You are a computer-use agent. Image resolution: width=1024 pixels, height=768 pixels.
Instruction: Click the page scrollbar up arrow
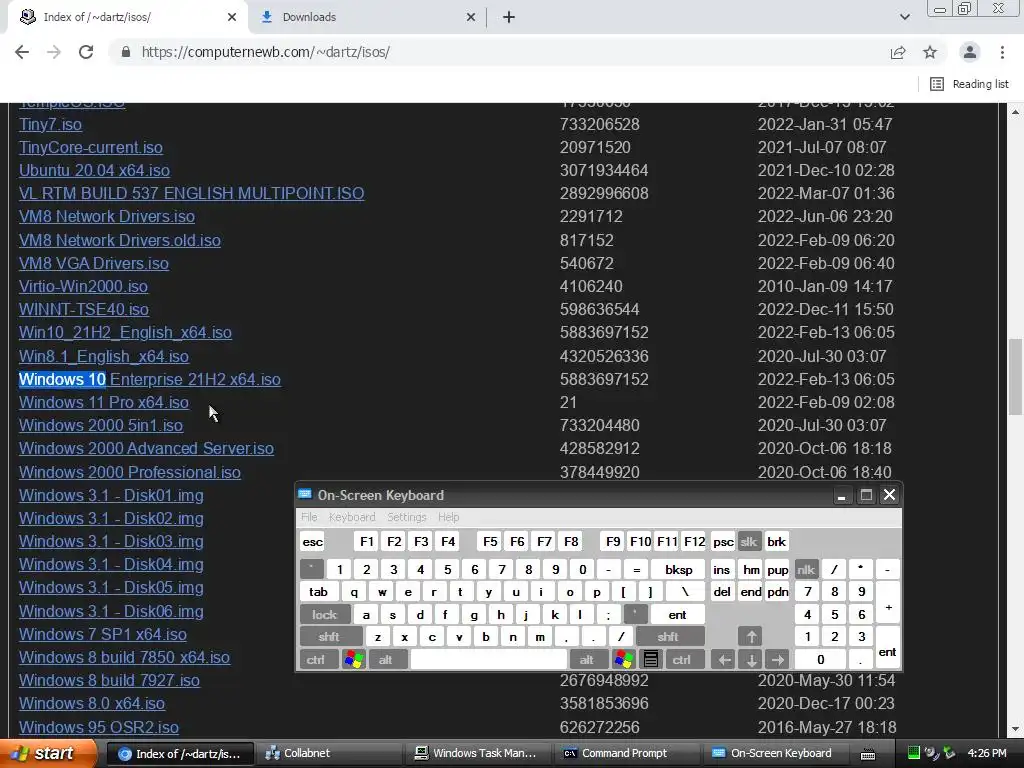tap(1016, 112)
